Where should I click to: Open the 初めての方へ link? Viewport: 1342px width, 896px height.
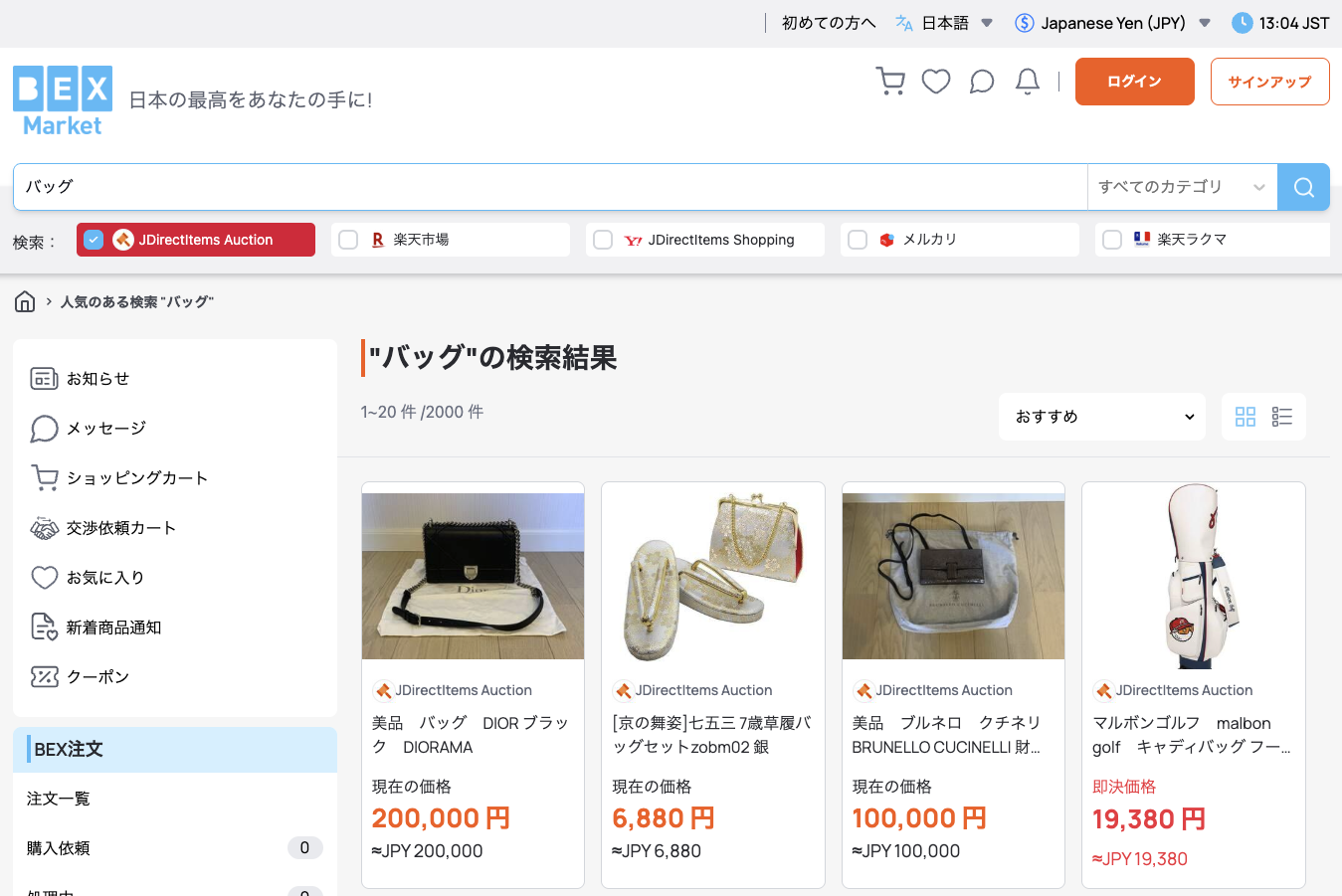coord(829,23)
